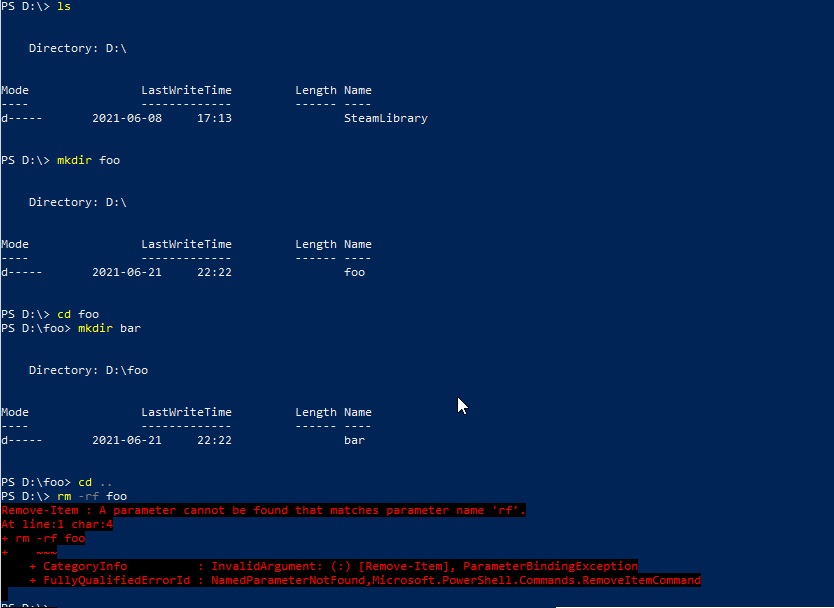Click the FullyQualifiedErrorId error line
Image resolution: width=834 pixels, height=608 pixels.
point(365,580)
